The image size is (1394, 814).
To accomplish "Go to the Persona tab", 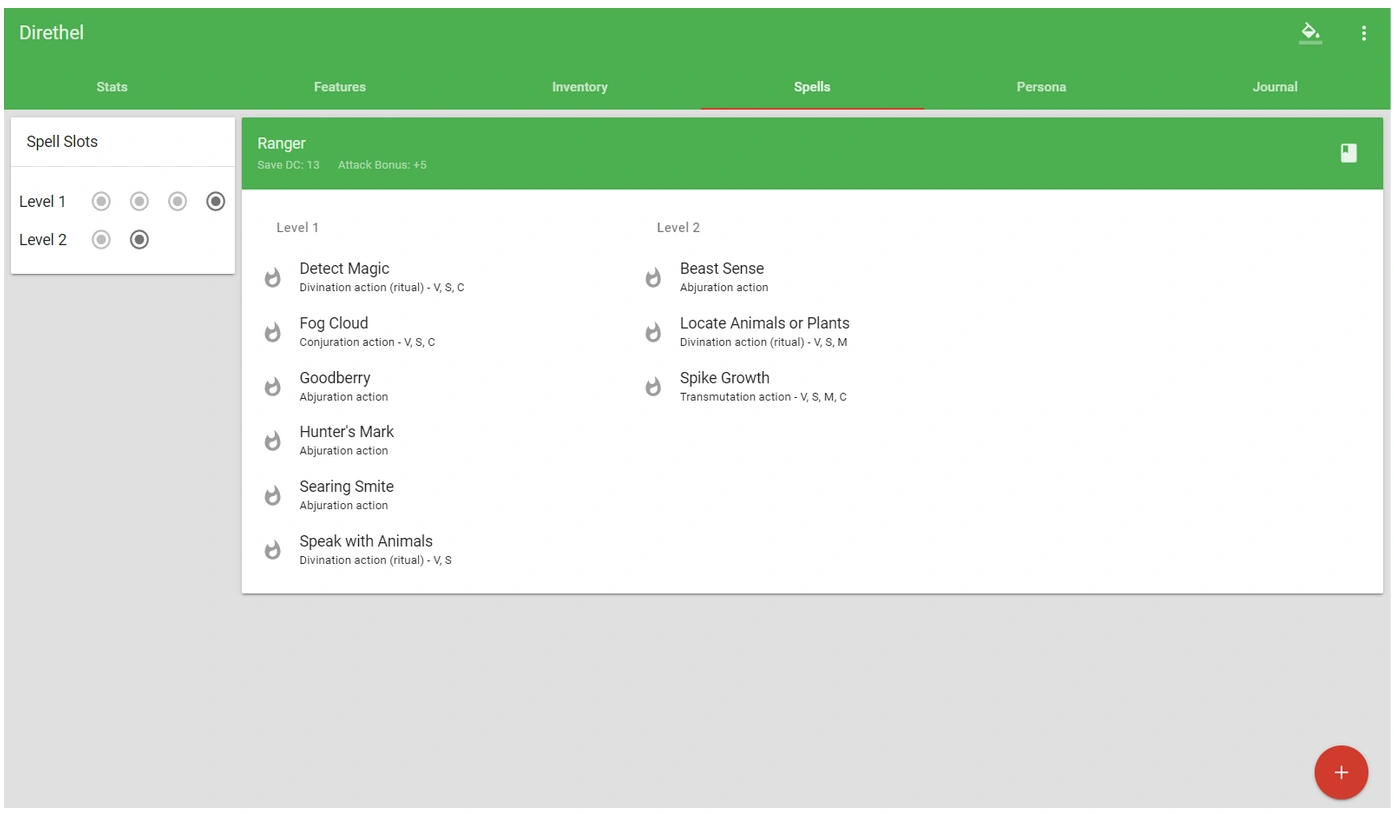I will pyautogui.click(x=1041, y=87).
